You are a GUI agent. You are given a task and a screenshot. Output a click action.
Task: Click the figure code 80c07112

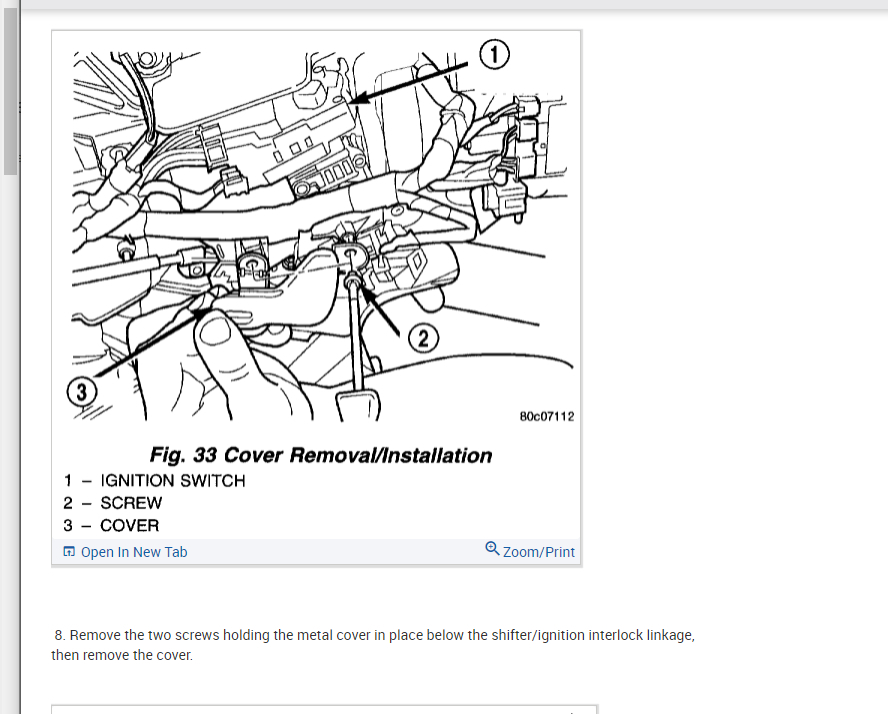547,417
